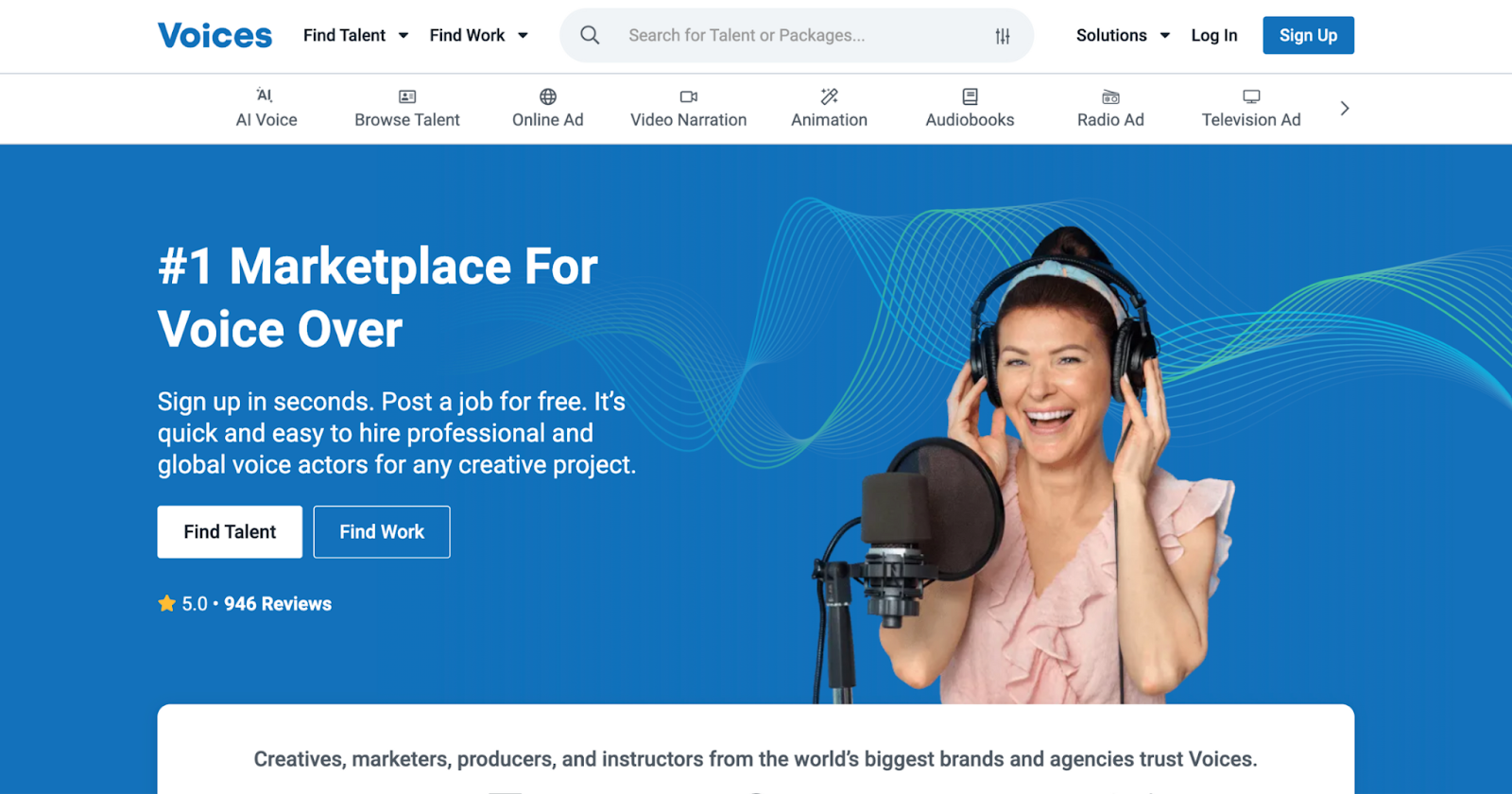Screen dimensions: 1512x794
Task: Click the gold star rating icon
Action: pyautogui.click(x=167, y=603)
